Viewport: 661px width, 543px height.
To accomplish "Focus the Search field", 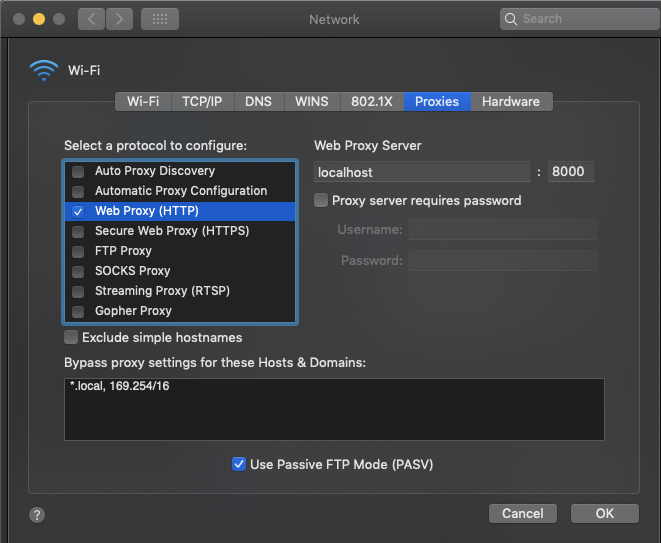I will (x=582, y=19).
